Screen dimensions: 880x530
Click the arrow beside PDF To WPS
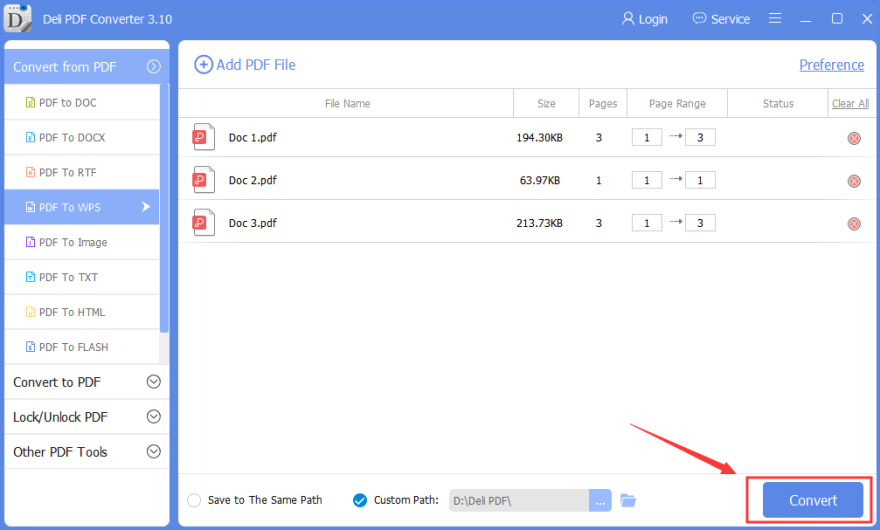(x=146, y=207)
